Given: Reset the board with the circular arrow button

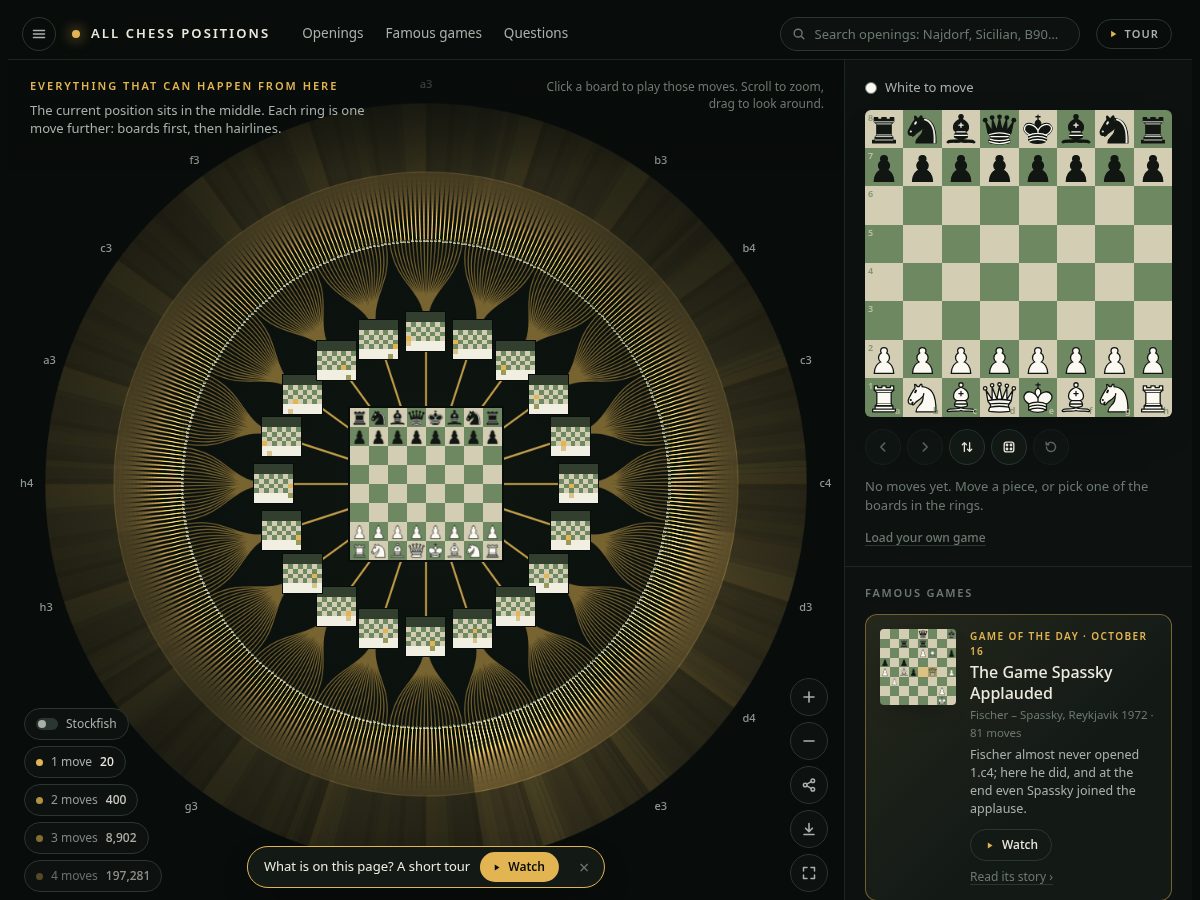Looking at the screenshot, I should click(x=1051, y=447).
